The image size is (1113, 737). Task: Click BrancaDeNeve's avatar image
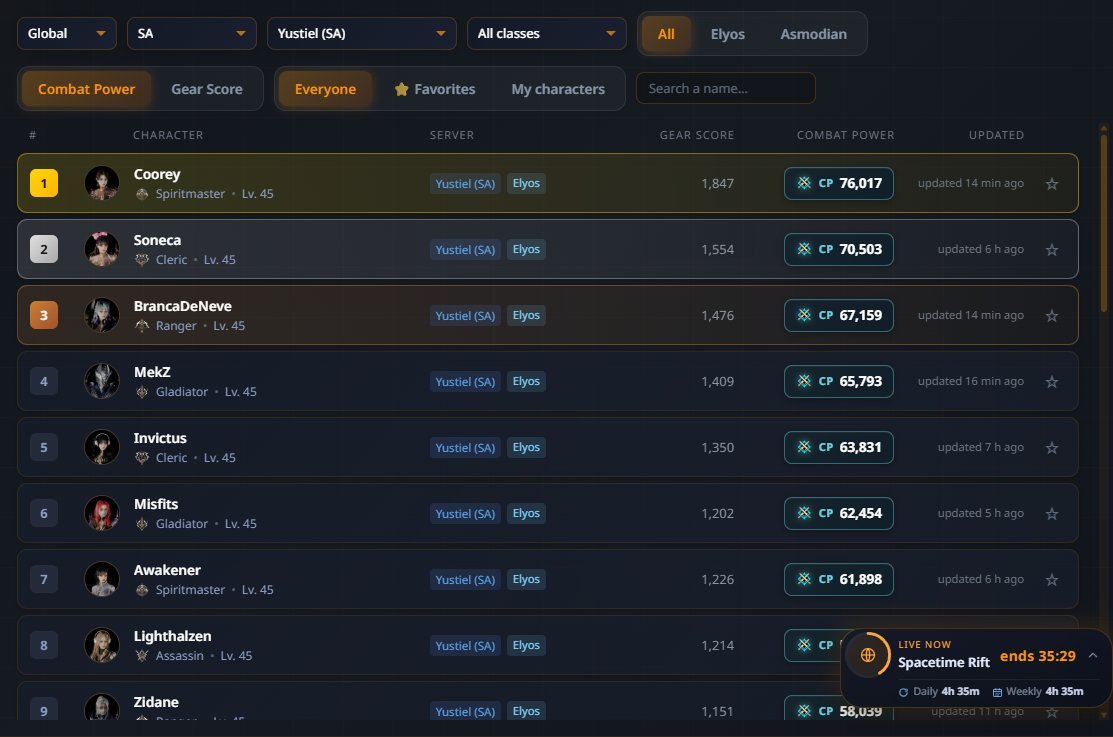(x=102, y=315)
